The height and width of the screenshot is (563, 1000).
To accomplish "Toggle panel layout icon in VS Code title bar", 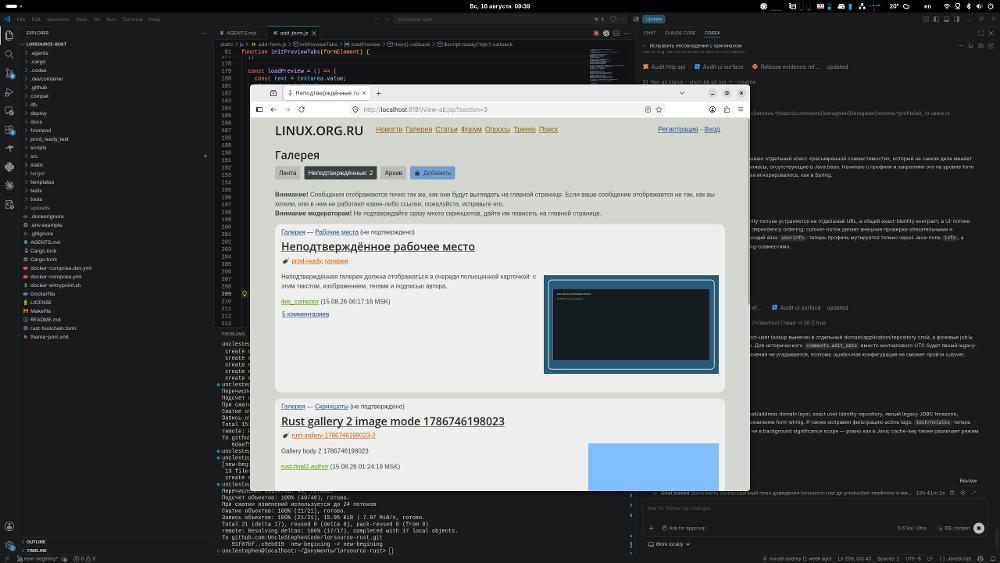I will 946,19.
